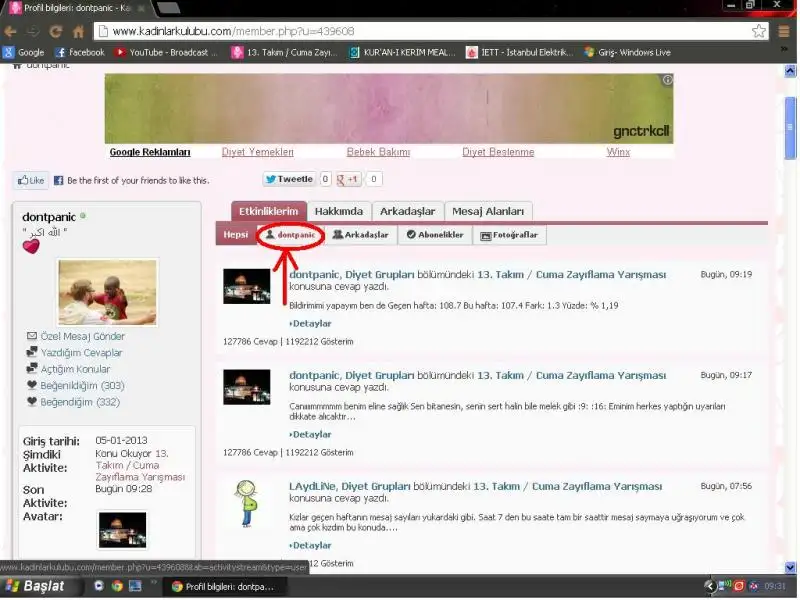Open the YouTube - Broadcast bookmark
This screenshot has width=800, height=600.
pos(167,53)
